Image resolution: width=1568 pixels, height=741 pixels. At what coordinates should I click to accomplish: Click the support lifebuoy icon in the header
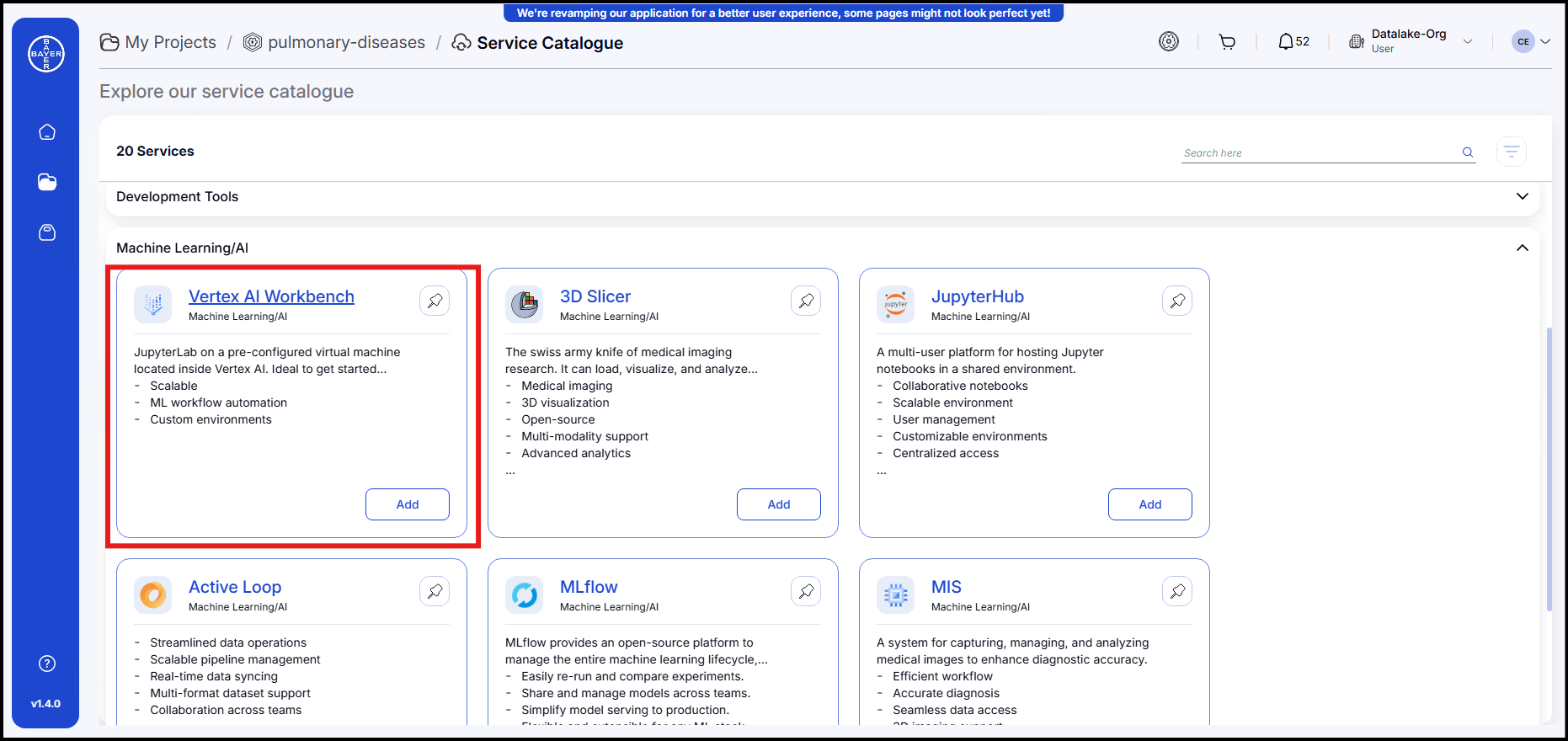[x=1169, y=41]
